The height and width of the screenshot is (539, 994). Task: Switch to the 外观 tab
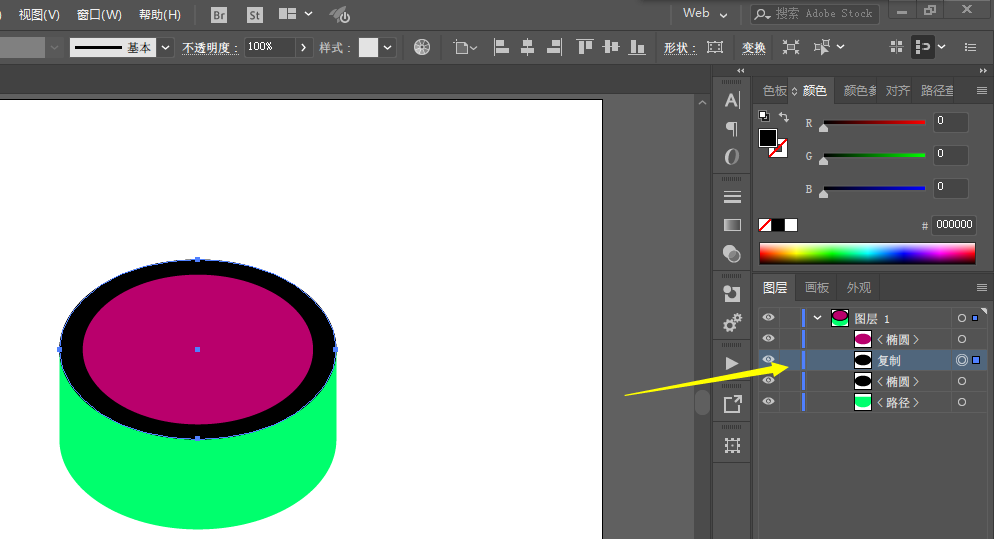click(858, 288)
